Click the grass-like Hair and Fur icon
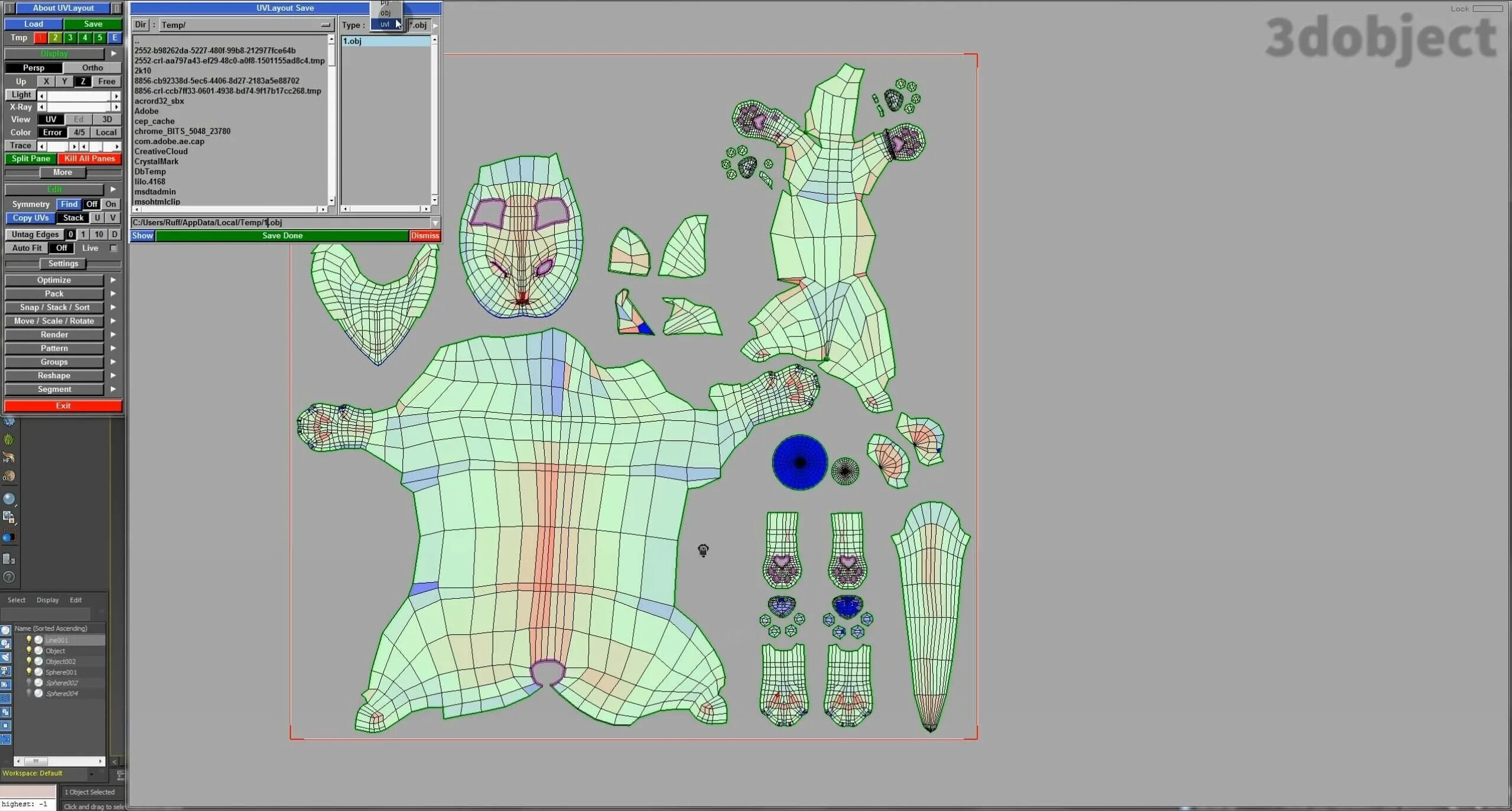This screenshot has height=811, width=1512. [x=8, y=439]
